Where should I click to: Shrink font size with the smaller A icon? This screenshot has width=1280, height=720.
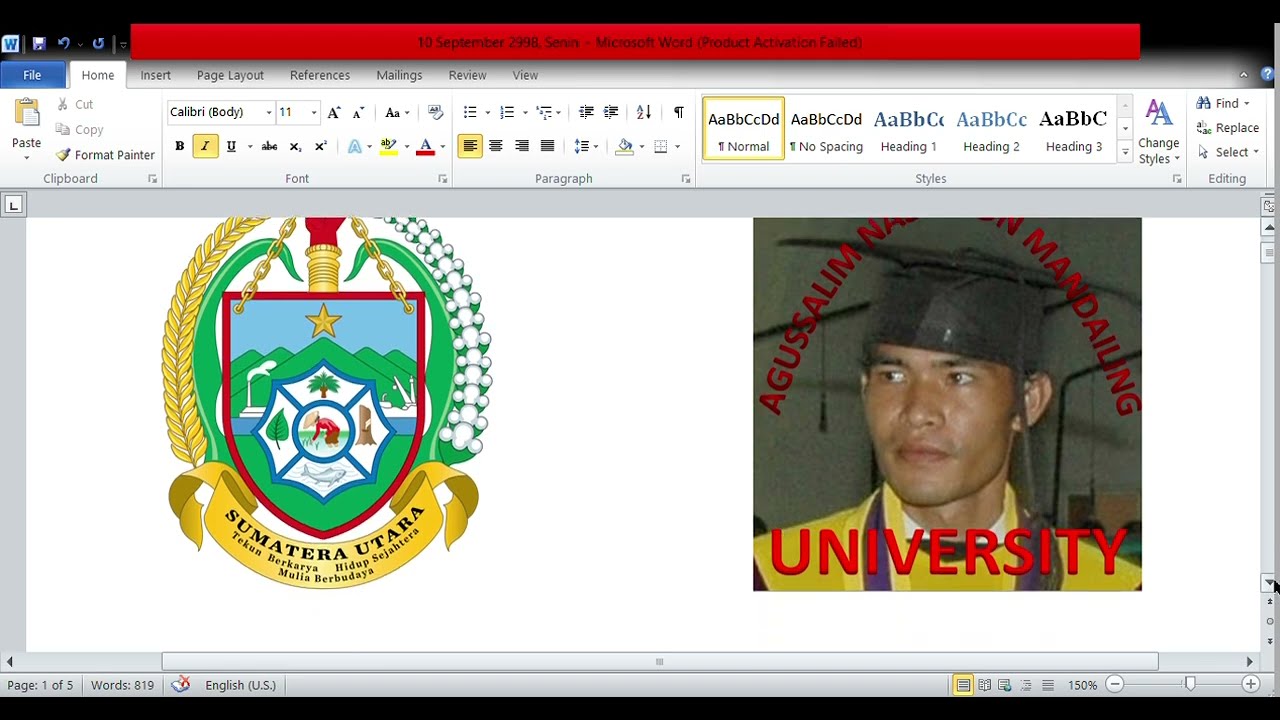pos(358,112)
